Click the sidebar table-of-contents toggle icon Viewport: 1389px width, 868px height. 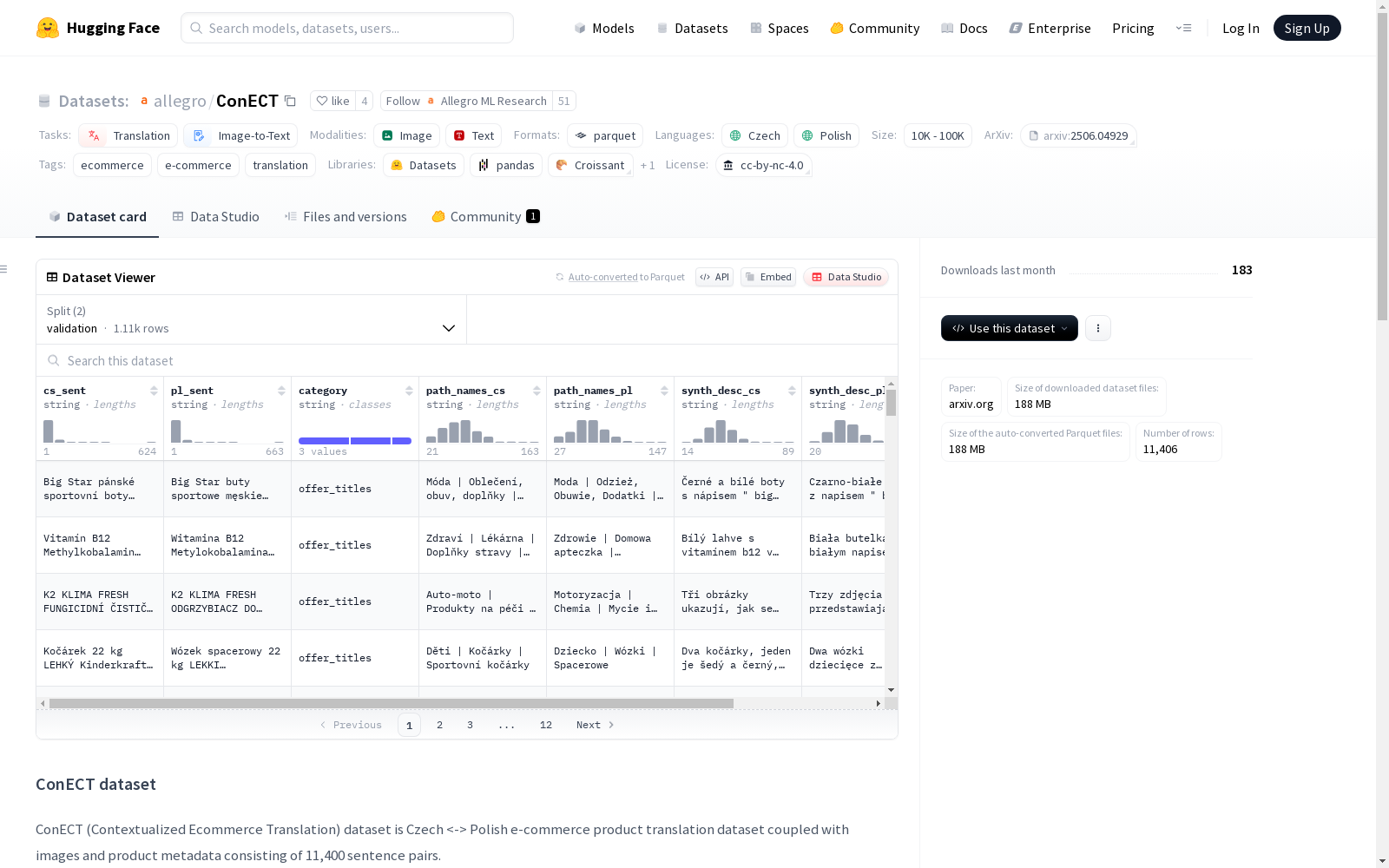3,269
